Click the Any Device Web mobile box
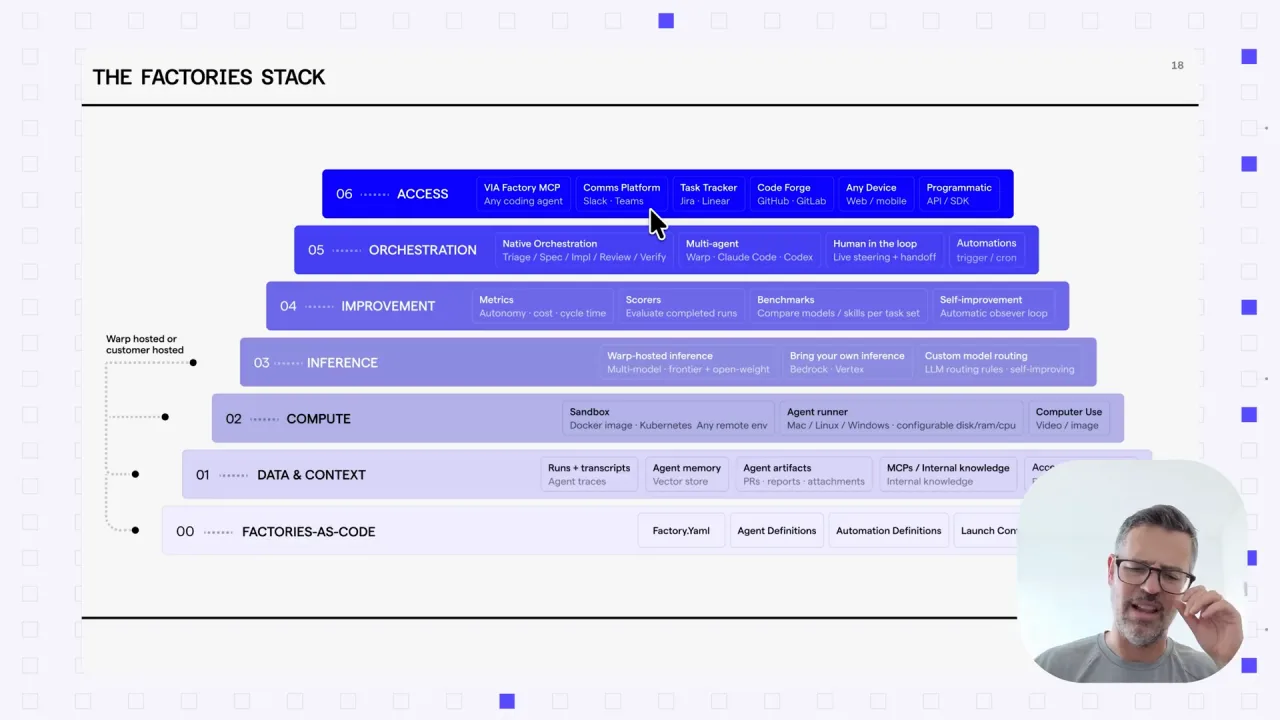Image resolution: width=1280 pixels, height=720 pixels. [x=875, y=194]
